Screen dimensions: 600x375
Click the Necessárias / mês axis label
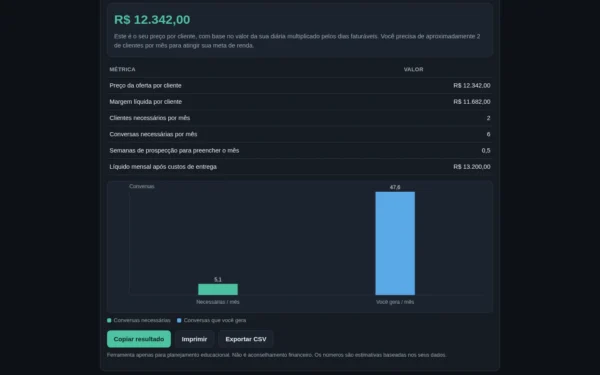coord(218,302)
